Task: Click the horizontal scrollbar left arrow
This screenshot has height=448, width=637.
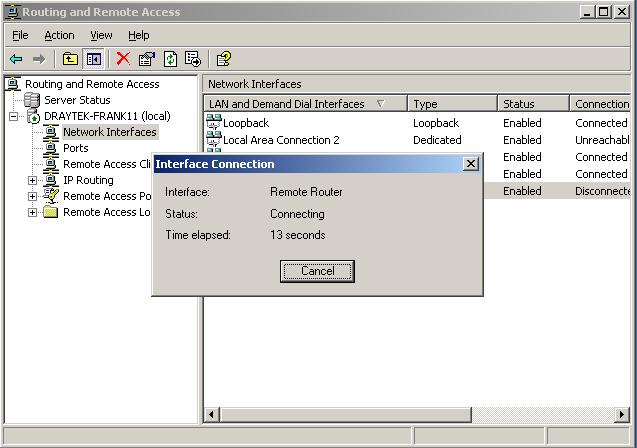Action: coord(212,415)
